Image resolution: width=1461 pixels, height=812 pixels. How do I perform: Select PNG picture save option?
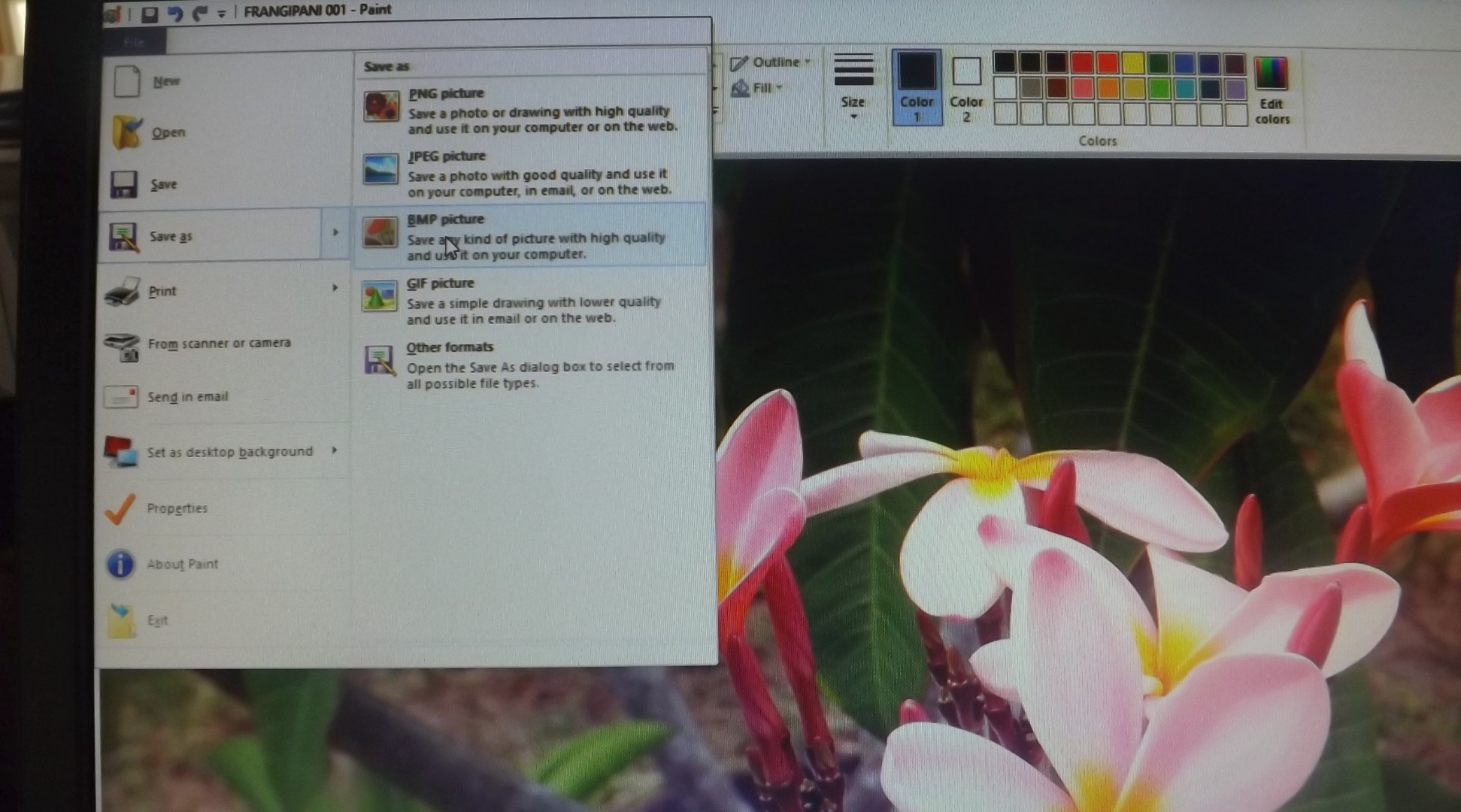tap(531, 109)
